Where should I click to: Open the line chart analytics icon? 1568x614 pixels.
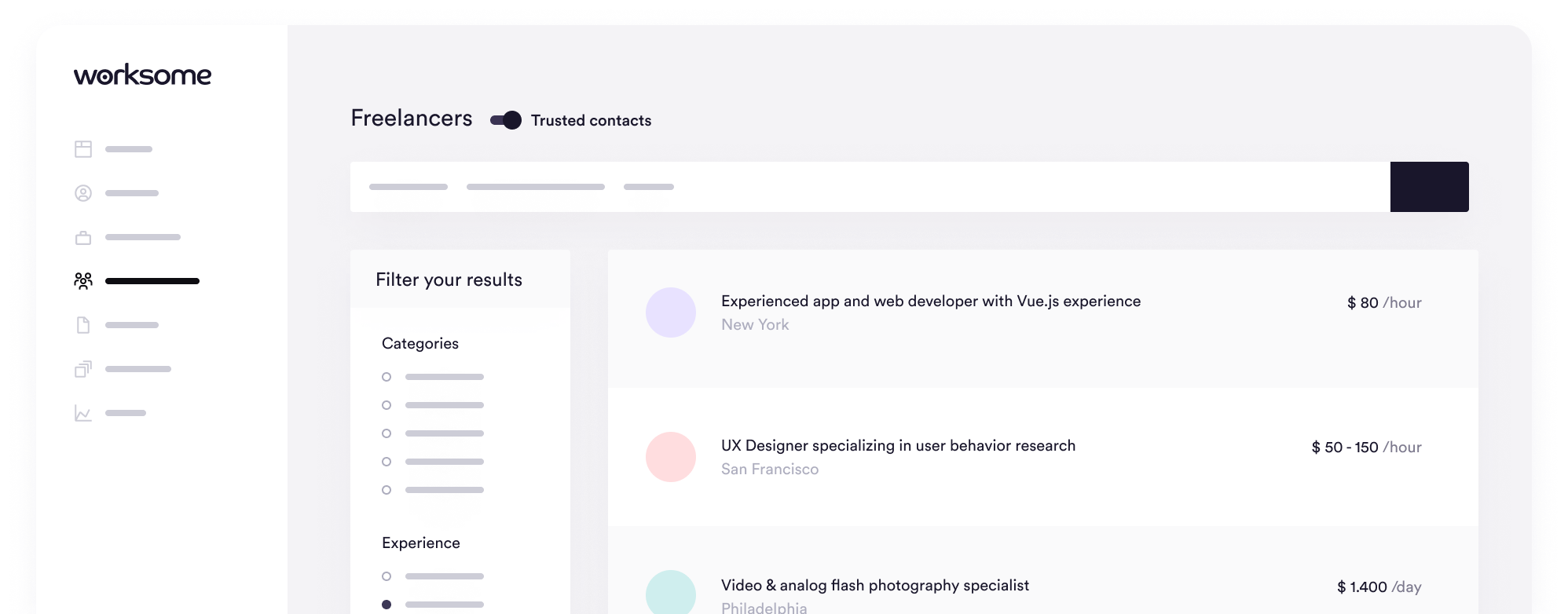pos(83,413)
